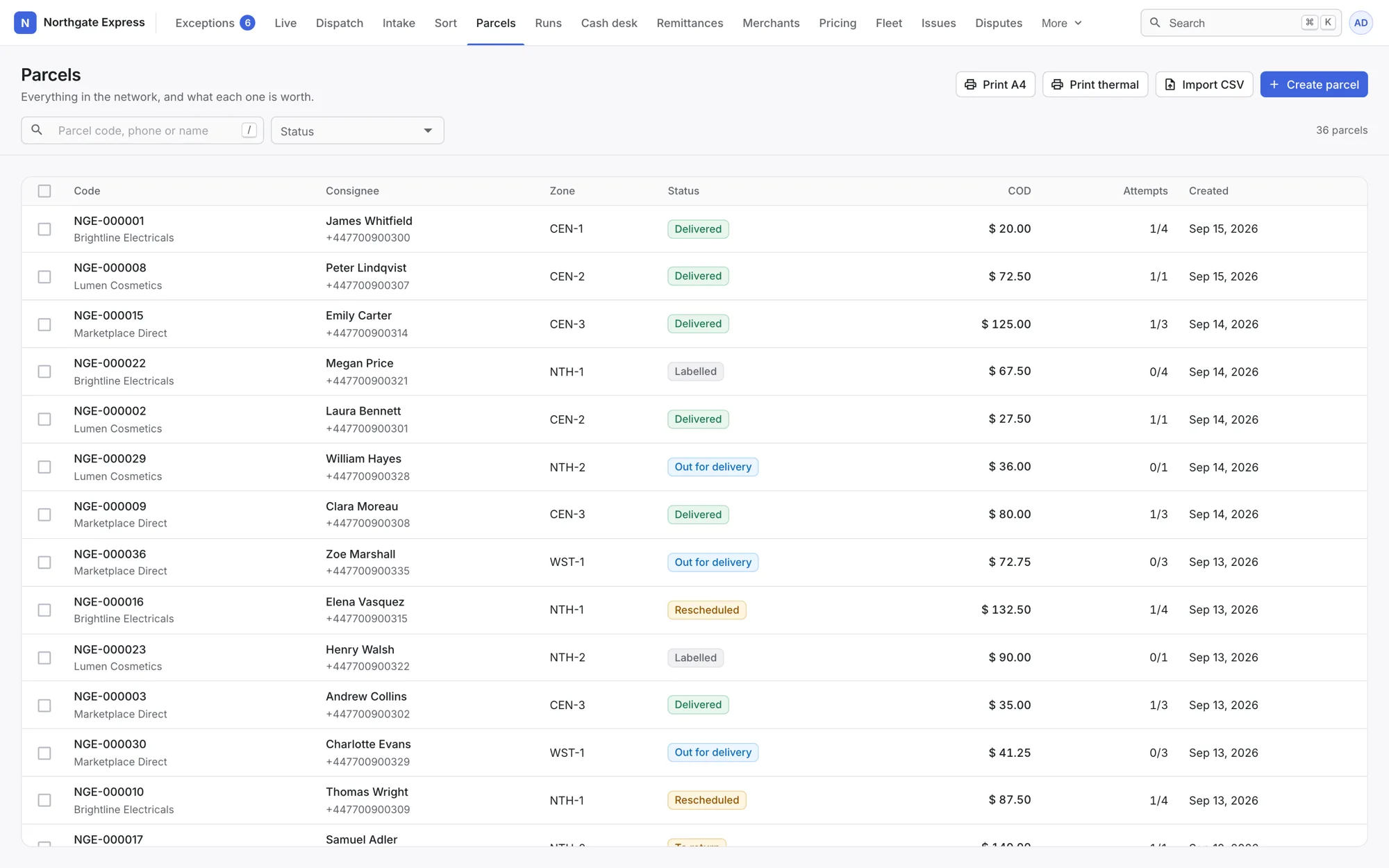
Task: Open the Runs tab
Action: pyautogui.click(x=548, y=23)
